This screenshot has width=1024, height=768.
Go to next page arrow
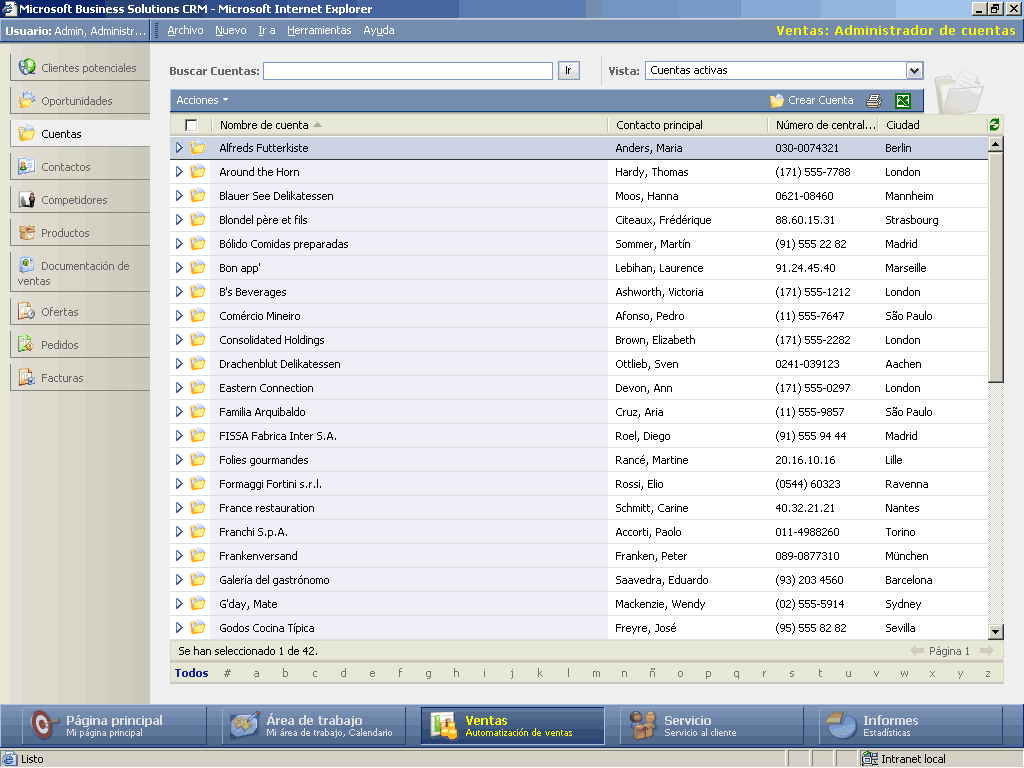coord(987,651)
